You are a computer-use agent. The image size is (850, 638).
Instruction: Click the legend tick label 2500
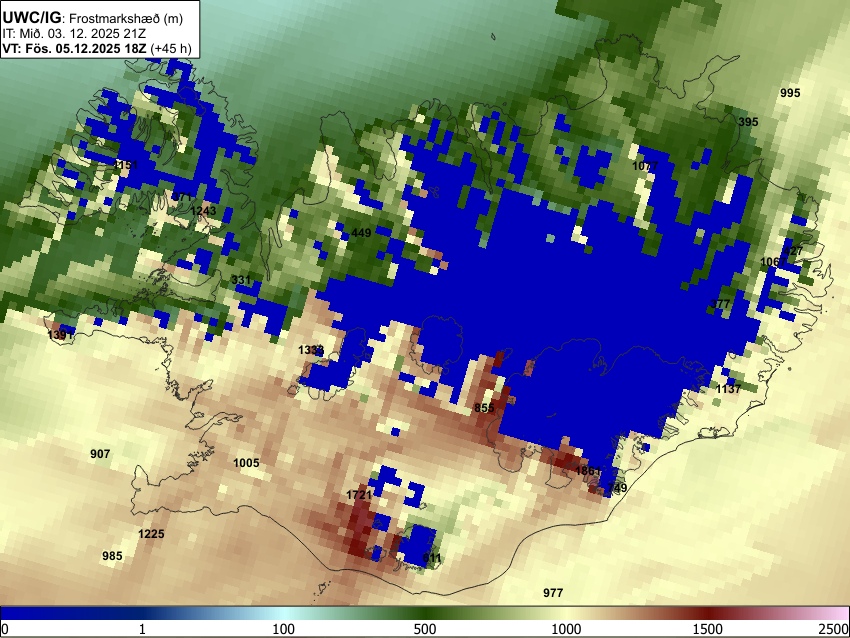coord(835,629)
